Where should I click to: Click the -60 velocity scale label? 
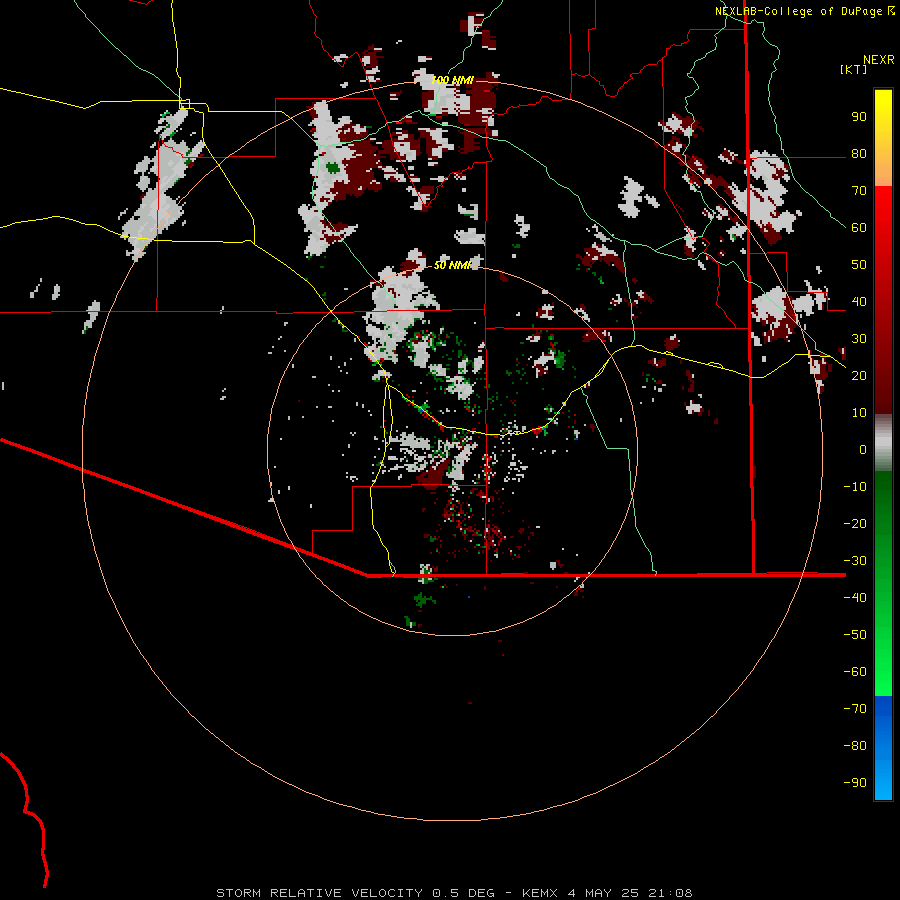pyautogui.click(x=855, y=672)
